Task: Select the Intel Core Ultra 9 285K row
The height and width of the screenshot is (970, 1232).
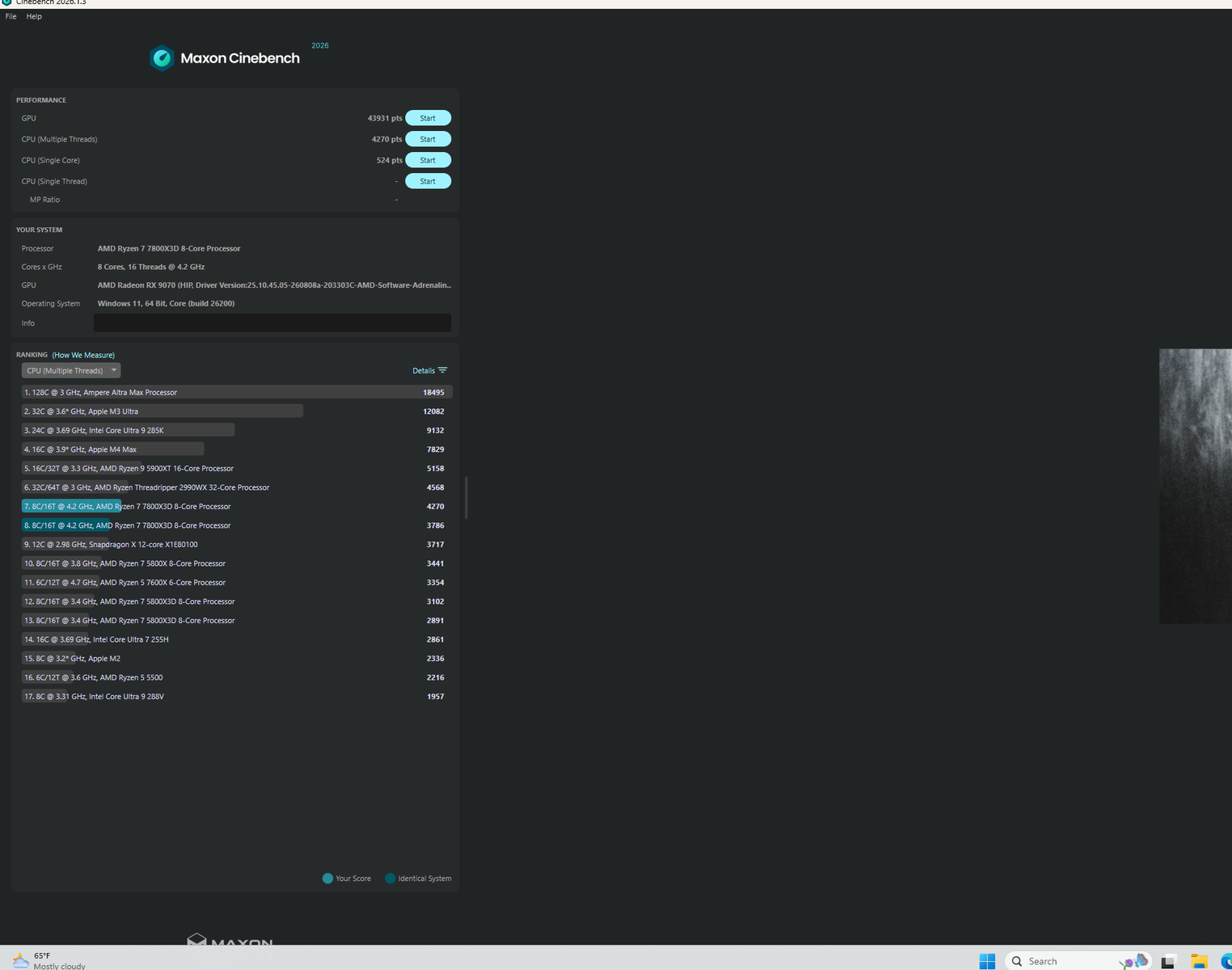Action: [x=236, y=430]
